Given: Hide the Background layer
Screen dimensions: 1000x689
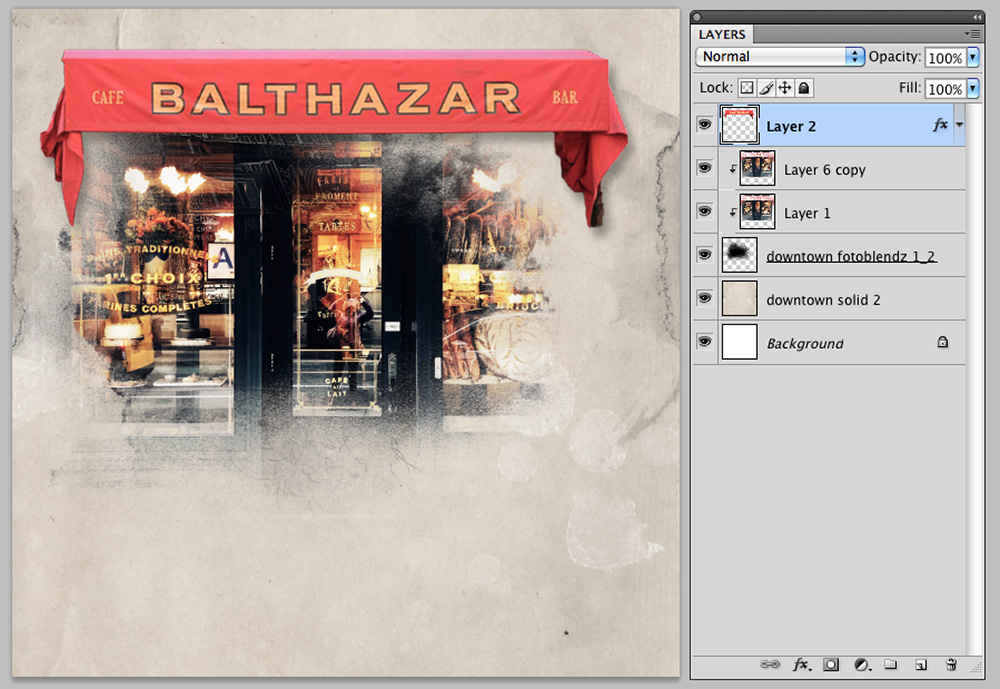Looking at the screenshot, I should point(705,341).
